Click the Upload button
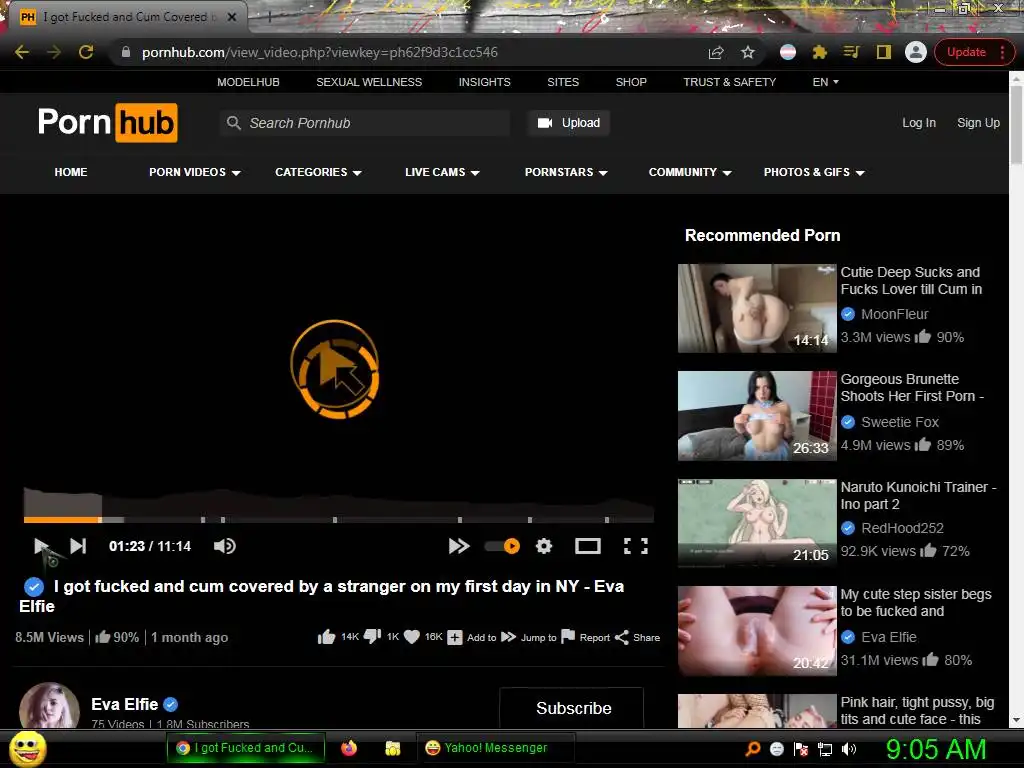Image resolution: width=1024 pixels, height=768 pixels. point(569,123)
